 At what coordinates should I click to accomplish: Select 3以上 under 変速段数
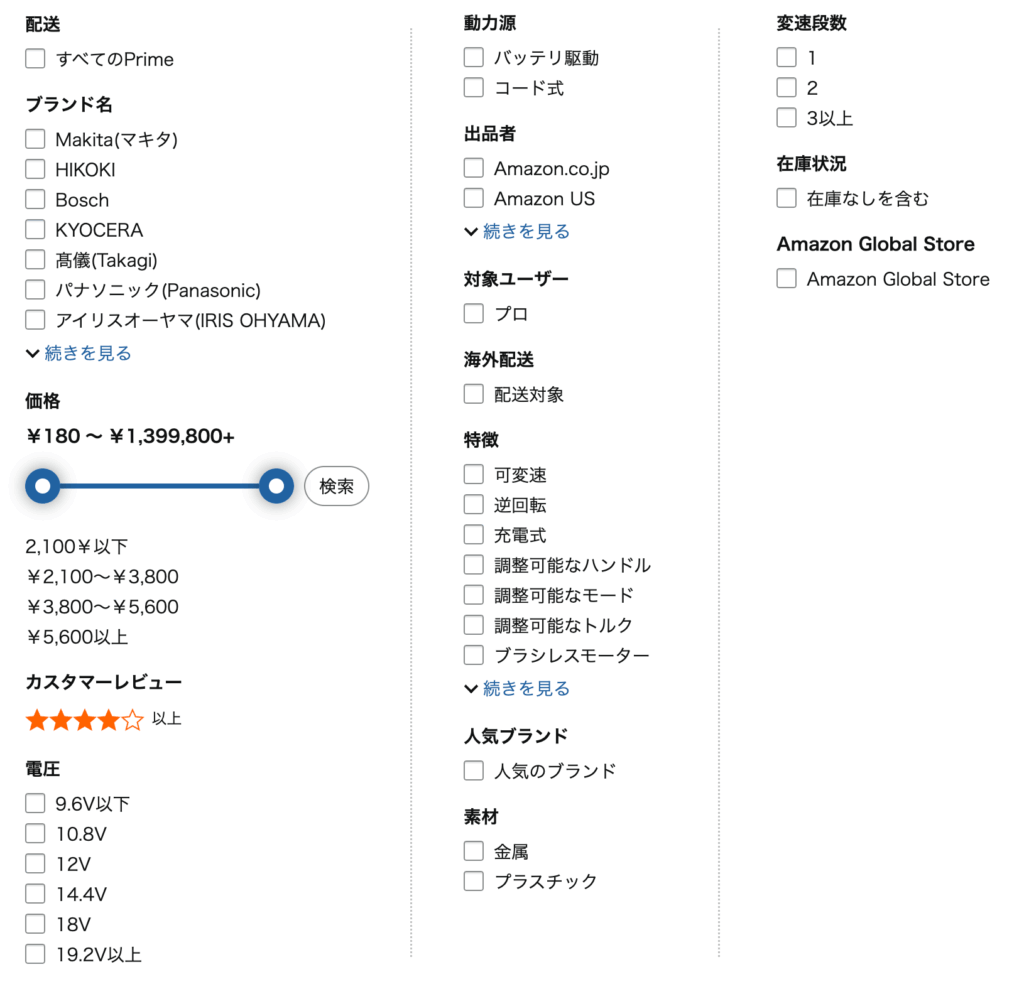coord(786,117)
